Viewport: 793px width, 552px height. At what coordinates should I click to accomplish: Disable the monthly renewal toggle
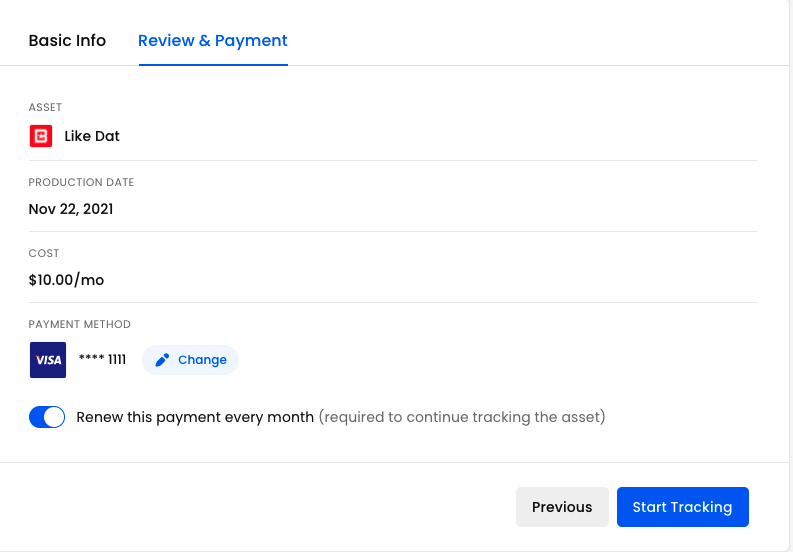click(47, 417)
